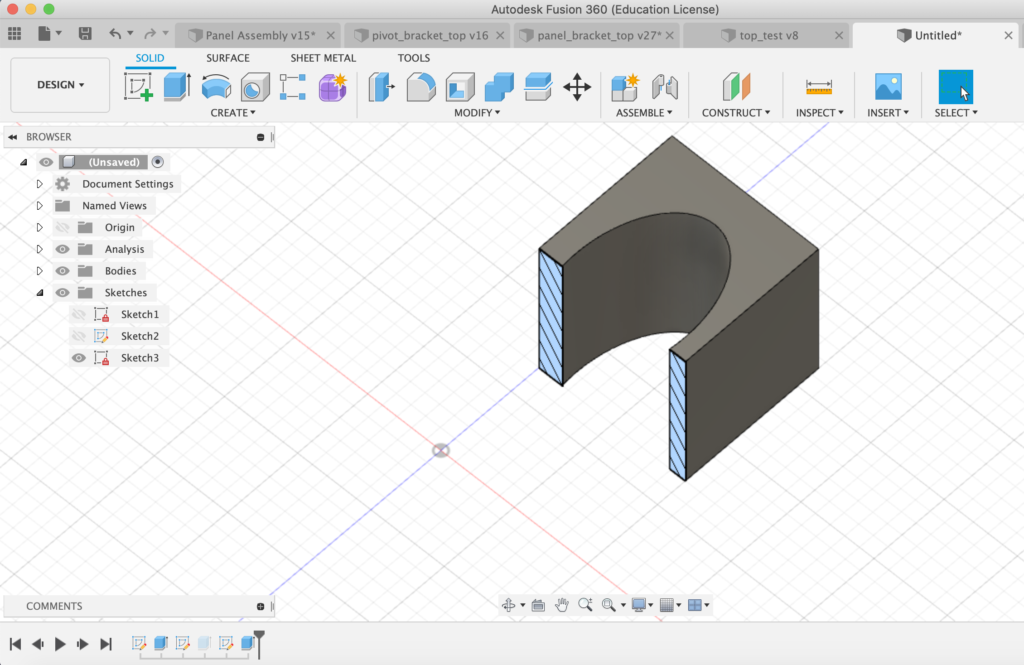Screen dimensions: 1024x665
Task: Click the Insert image icon
Action: [x=888, y=87]
